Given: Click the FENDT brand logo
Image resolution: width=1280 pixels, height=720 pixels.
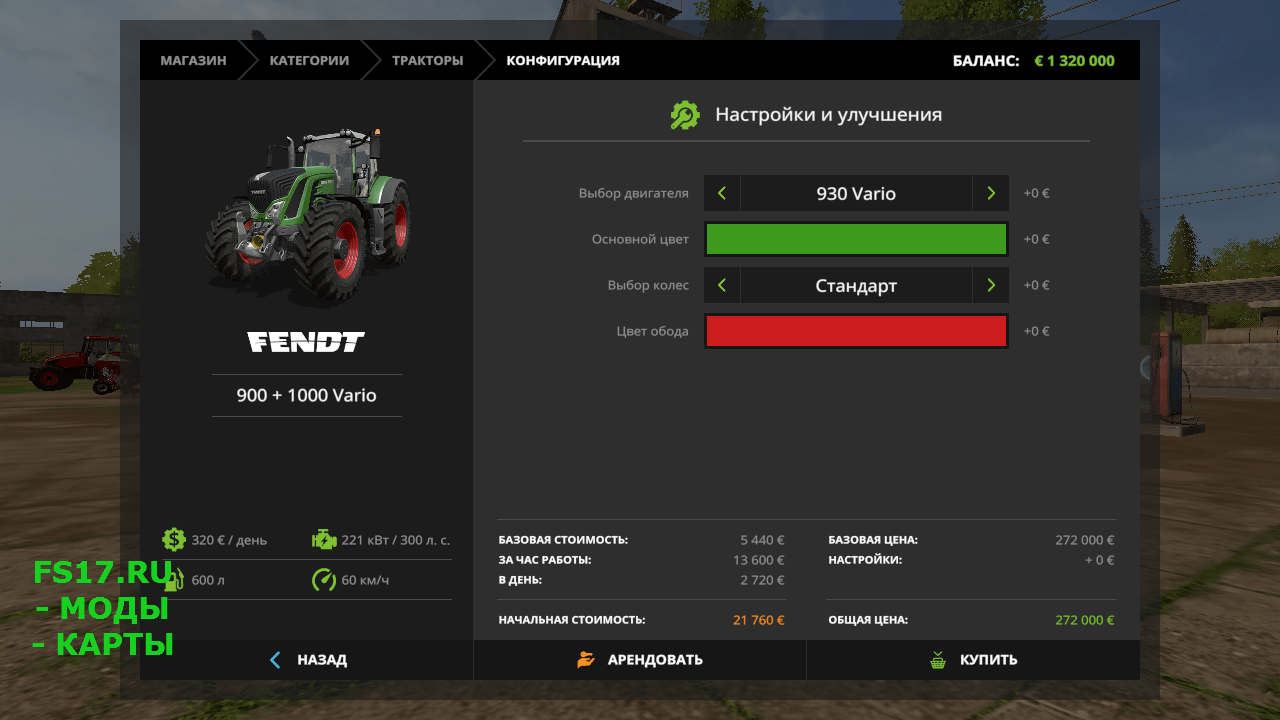Looking at the screenshot, I should 306,342.
